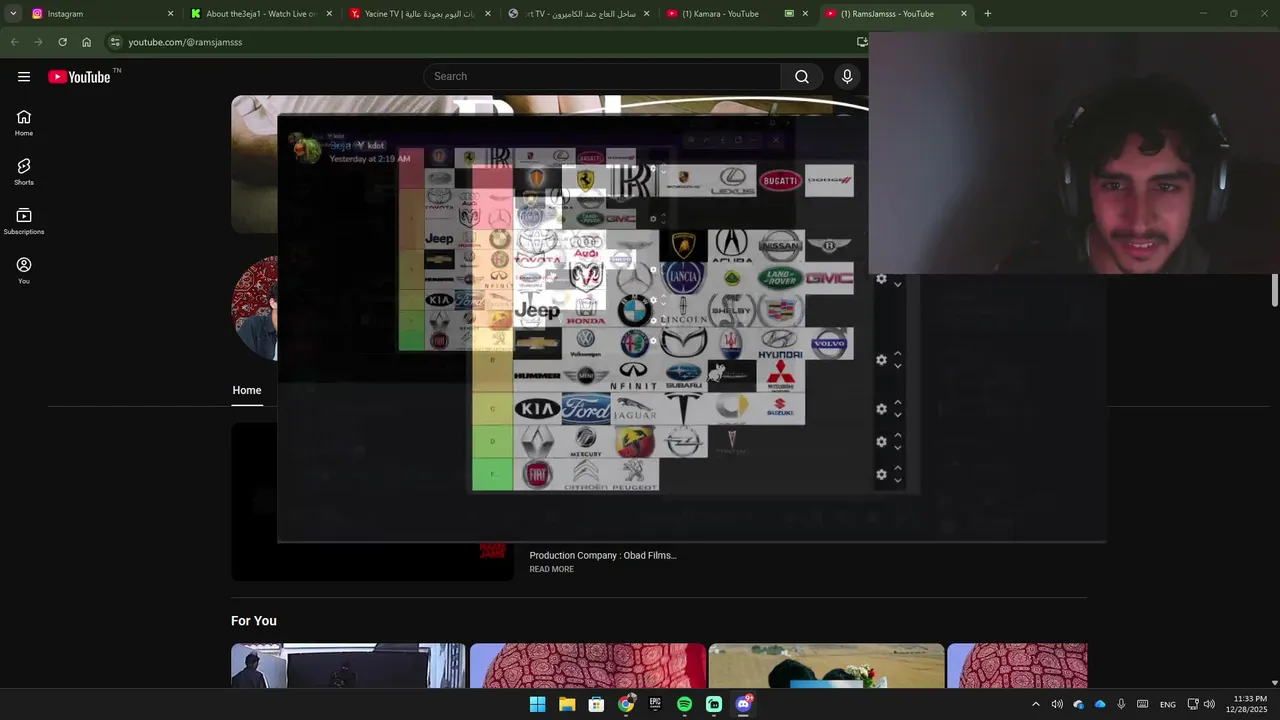Open Shorts in the YouTube sidebar
This screenshot has height=720, width=1280.
point(24,172)
